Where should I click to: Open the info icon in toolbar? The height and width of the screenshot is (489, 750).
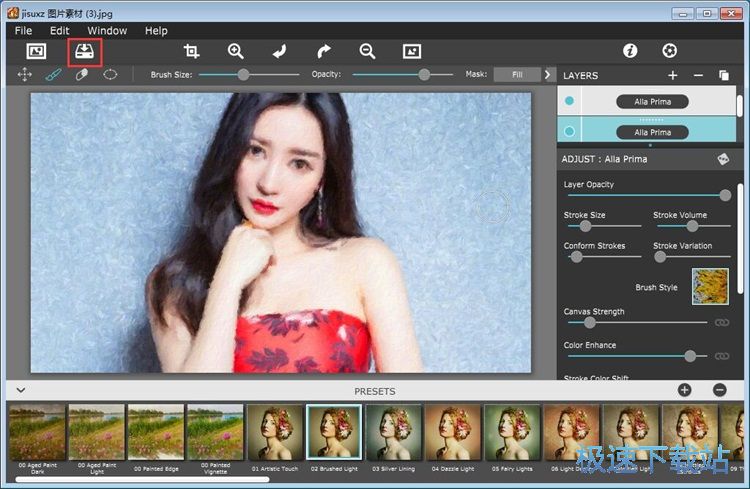pos(630,51)
